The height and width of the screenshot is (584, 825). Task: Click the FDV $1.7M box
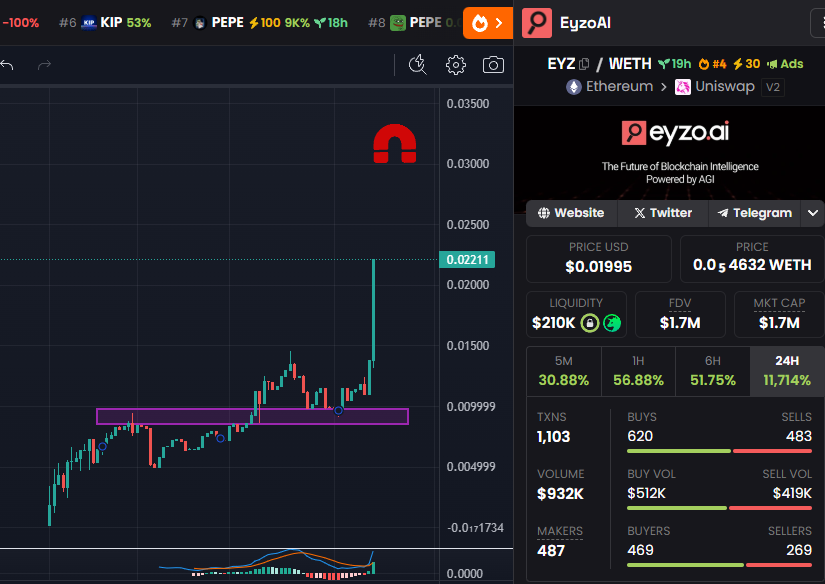tap(680, 314)
